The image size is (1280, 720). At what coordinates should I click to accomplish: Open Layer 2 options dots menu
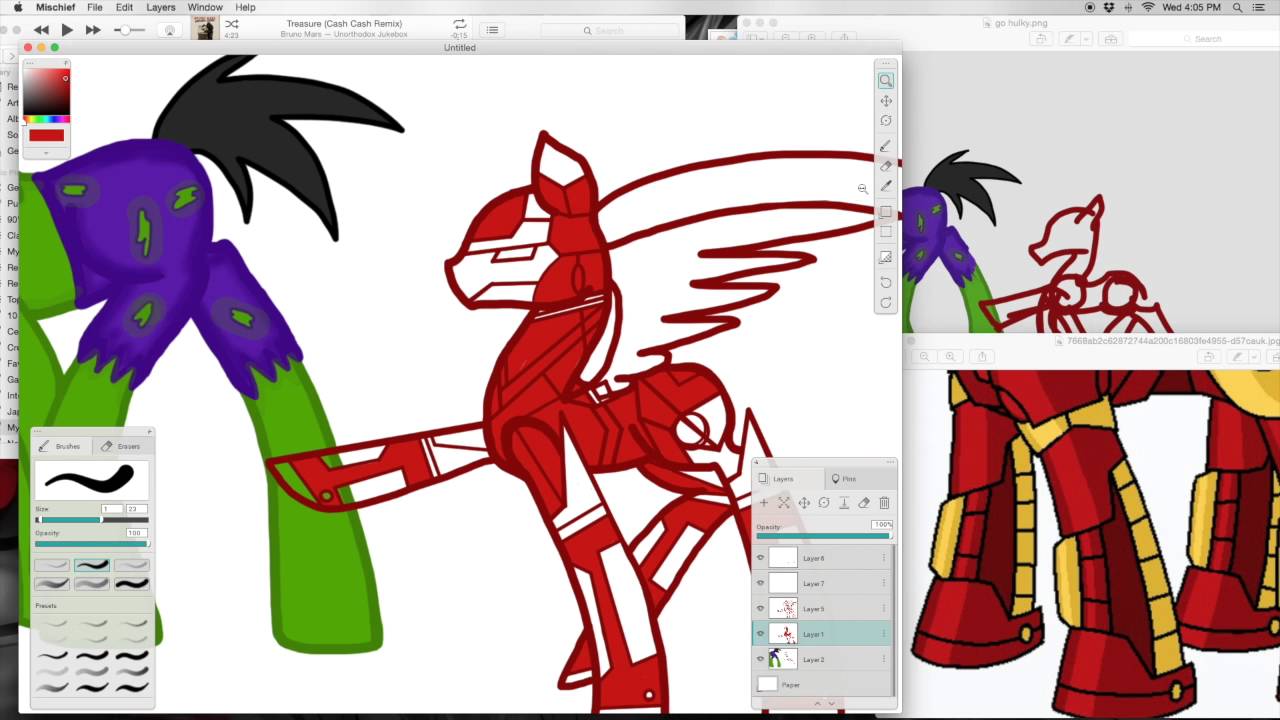(x=883, y=659)
